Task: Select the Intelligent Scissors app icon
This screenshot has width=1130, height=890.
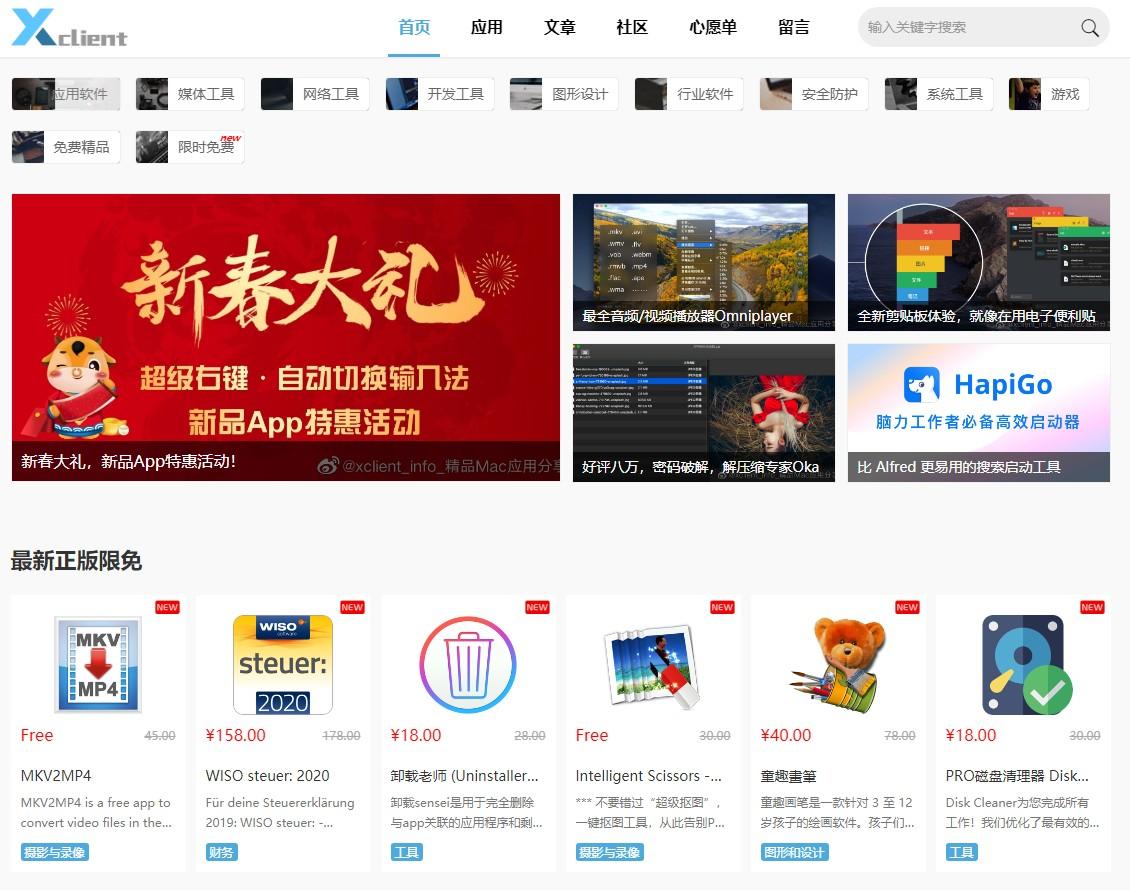Action: [x=652, y=665]
